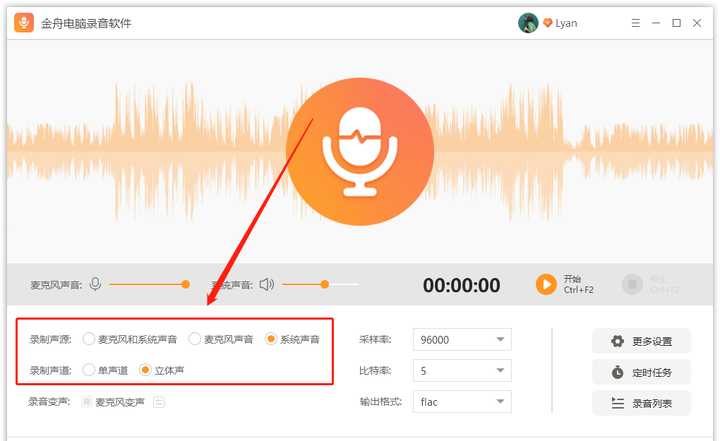This screenshot has width=720, height=441.
Task: Mute the microphone volume icon
Action: coord(96,284)
